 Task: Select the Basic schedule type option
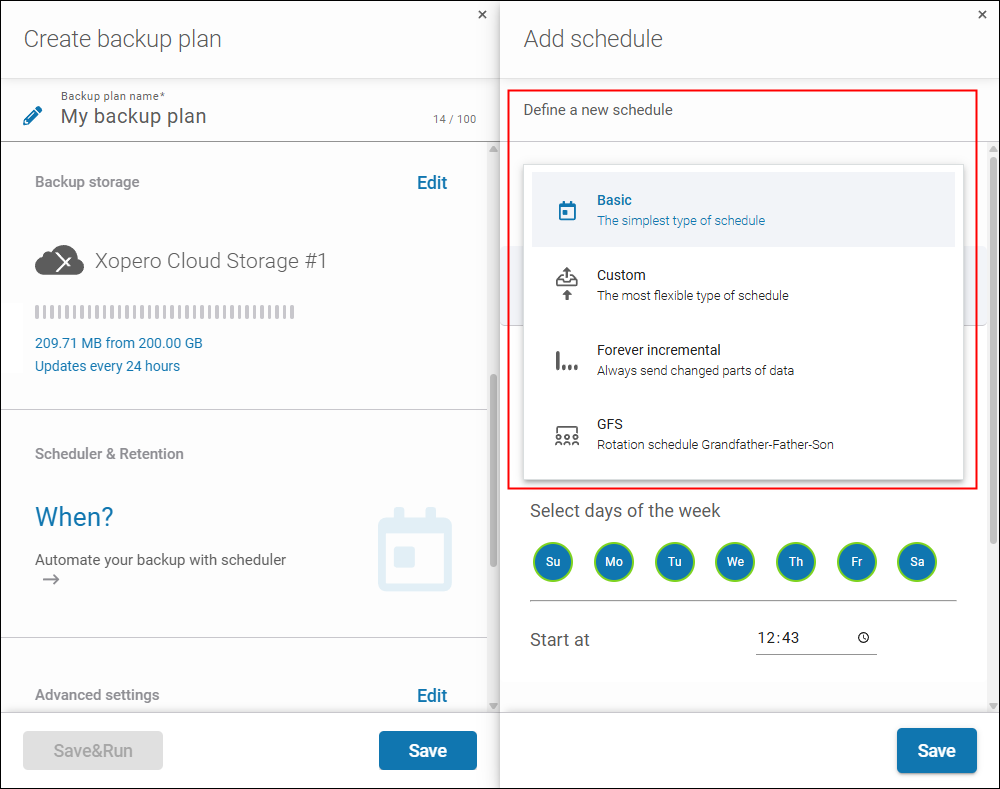[744, 210]
